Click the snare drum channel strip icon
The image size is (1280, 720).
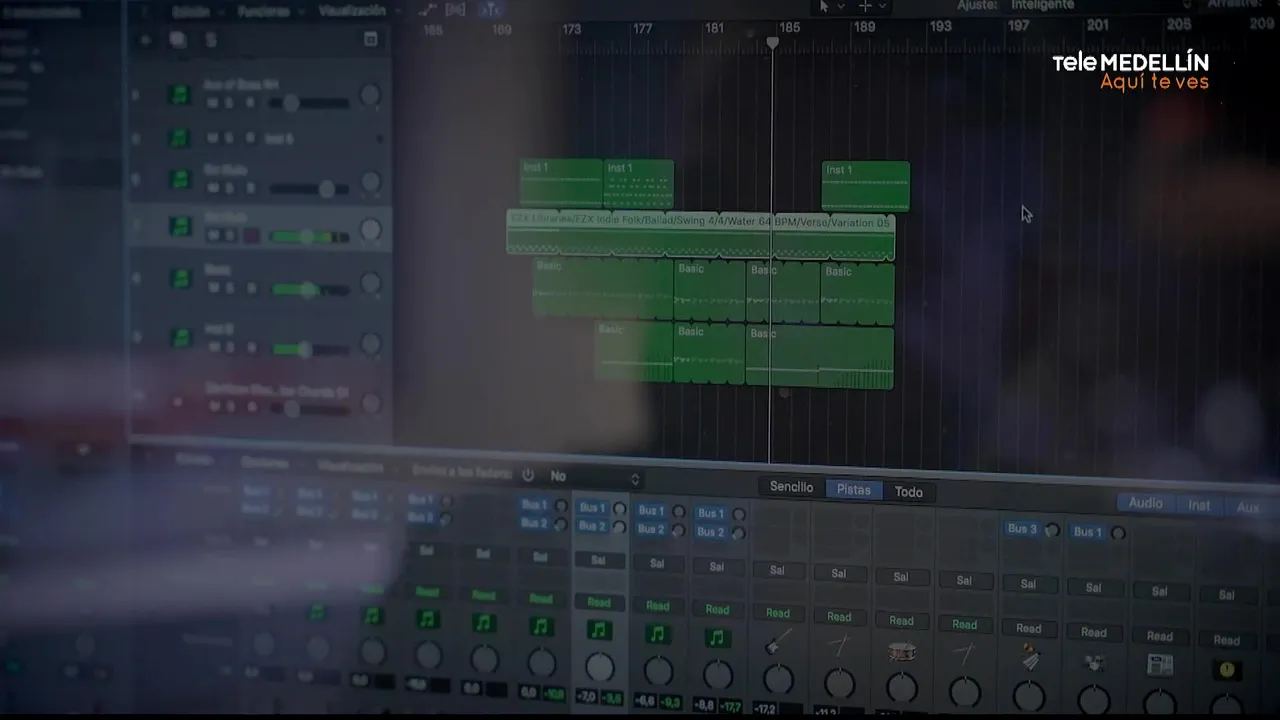901,651
